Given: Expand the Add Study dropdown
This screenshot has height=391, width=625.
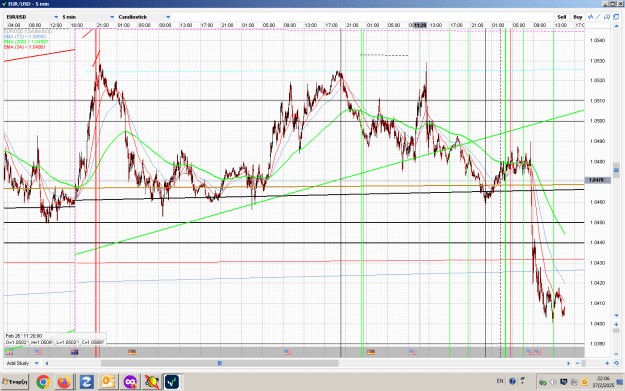Looking at the screenshot, I should (x=22, y=363).
